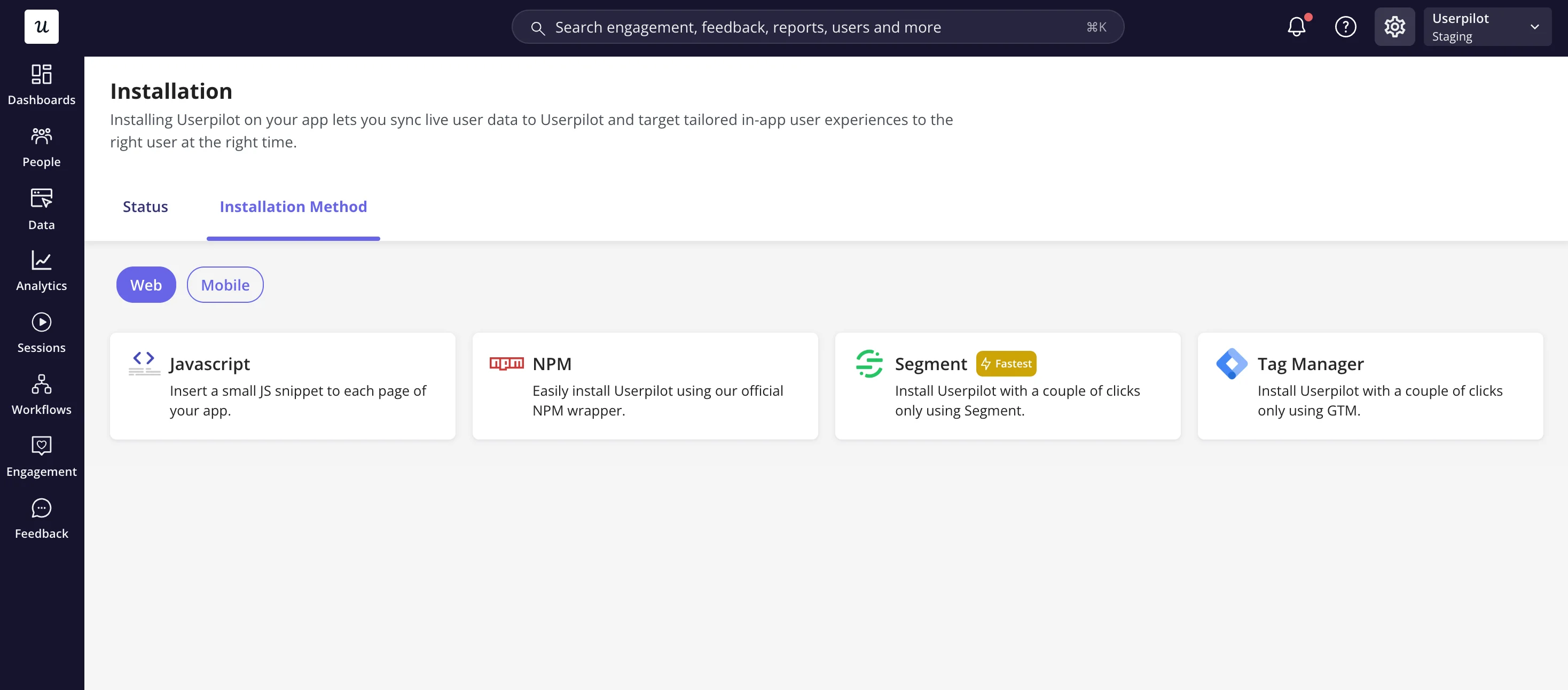Go to the Engagement section
This screenshot has width=1568, height=690.
[x=42, y=458]
